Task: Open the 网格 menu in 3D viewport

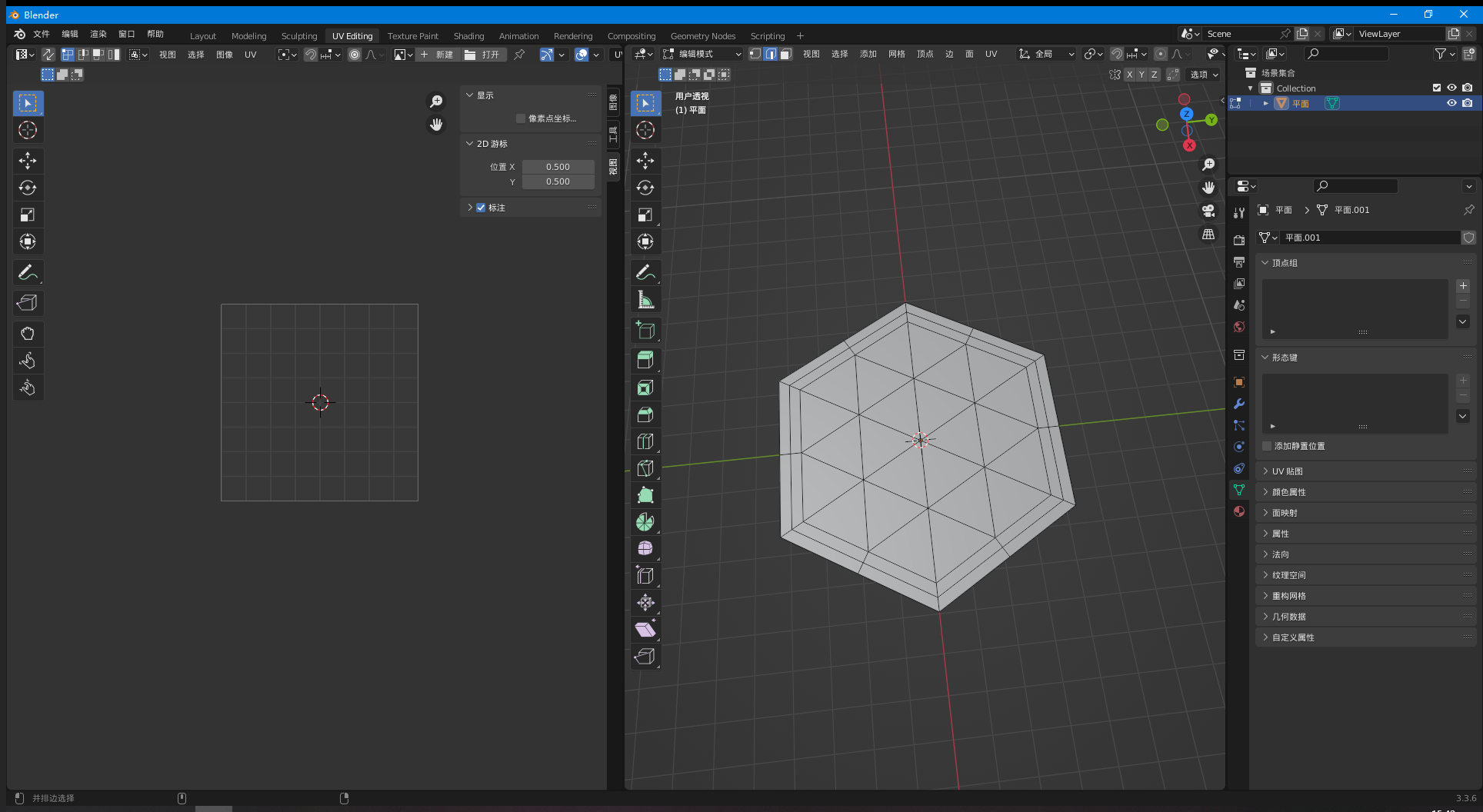Action: [x=897, y=54]
